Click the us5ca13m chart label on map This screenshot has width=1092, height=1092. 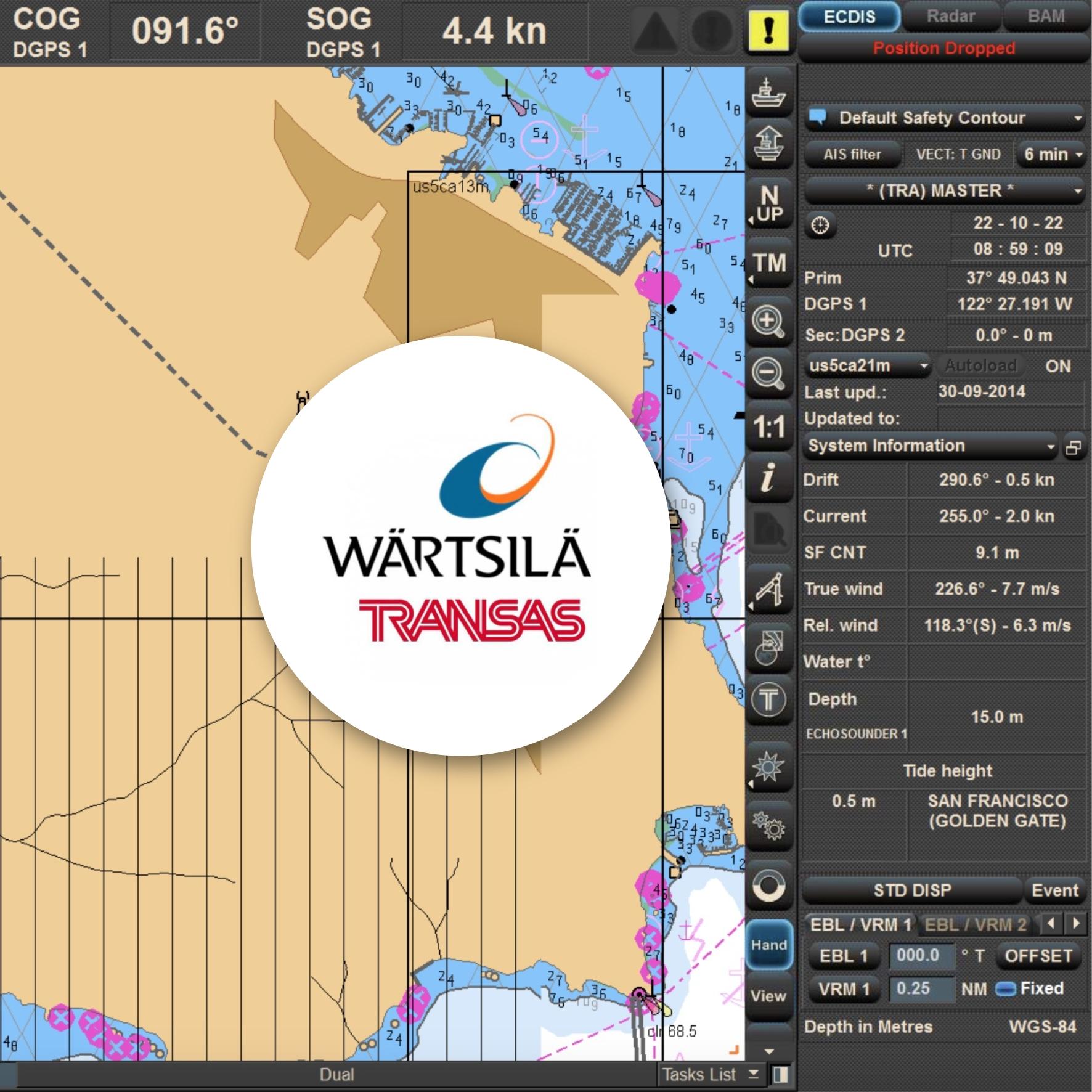coord(450,187)
